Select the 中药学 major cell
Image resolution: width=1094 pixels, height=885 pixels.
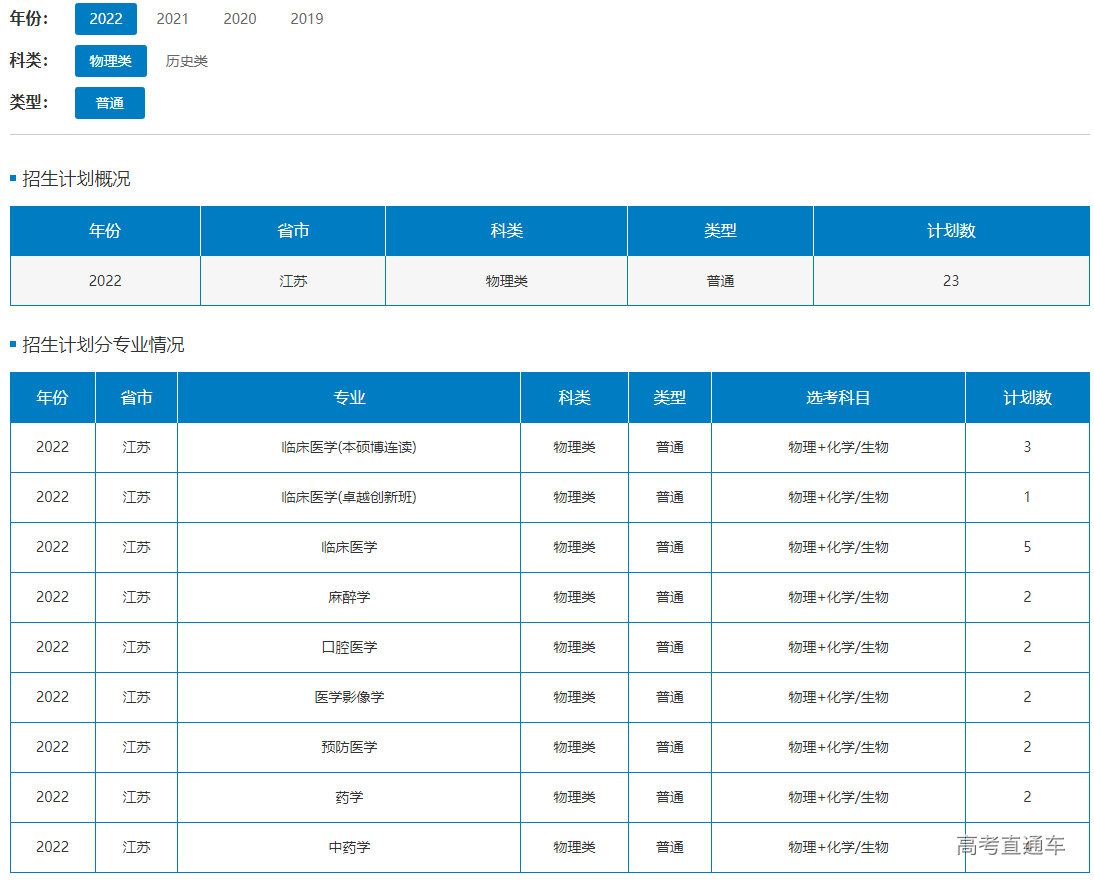tap(349, 847)
